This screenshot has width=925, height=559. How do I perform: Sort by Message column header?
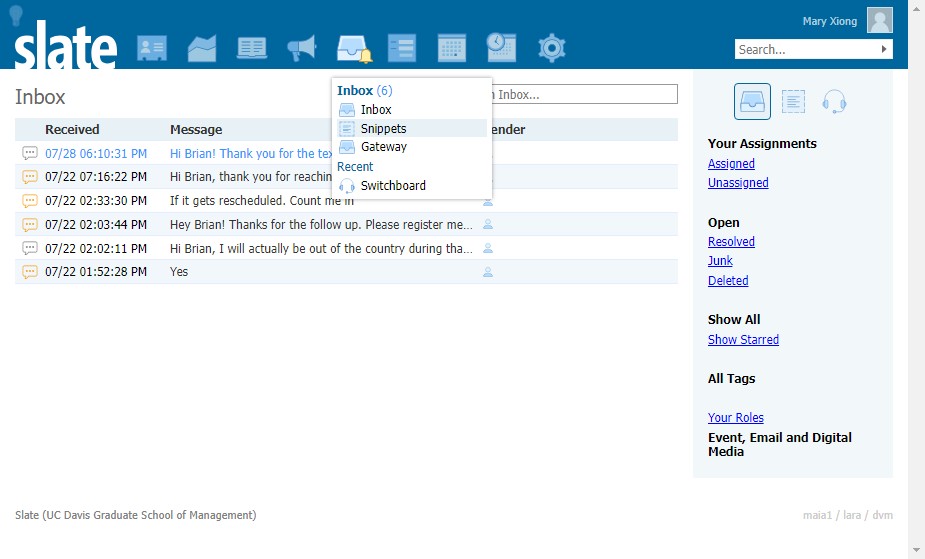196,129
